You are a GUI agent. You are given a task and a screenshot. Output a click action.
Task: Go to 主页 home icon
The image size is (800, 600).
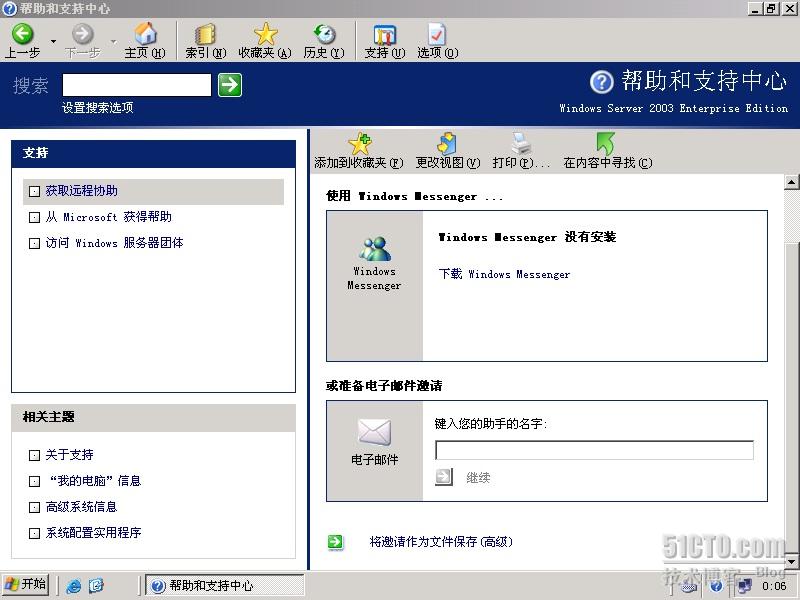[145, 34]
